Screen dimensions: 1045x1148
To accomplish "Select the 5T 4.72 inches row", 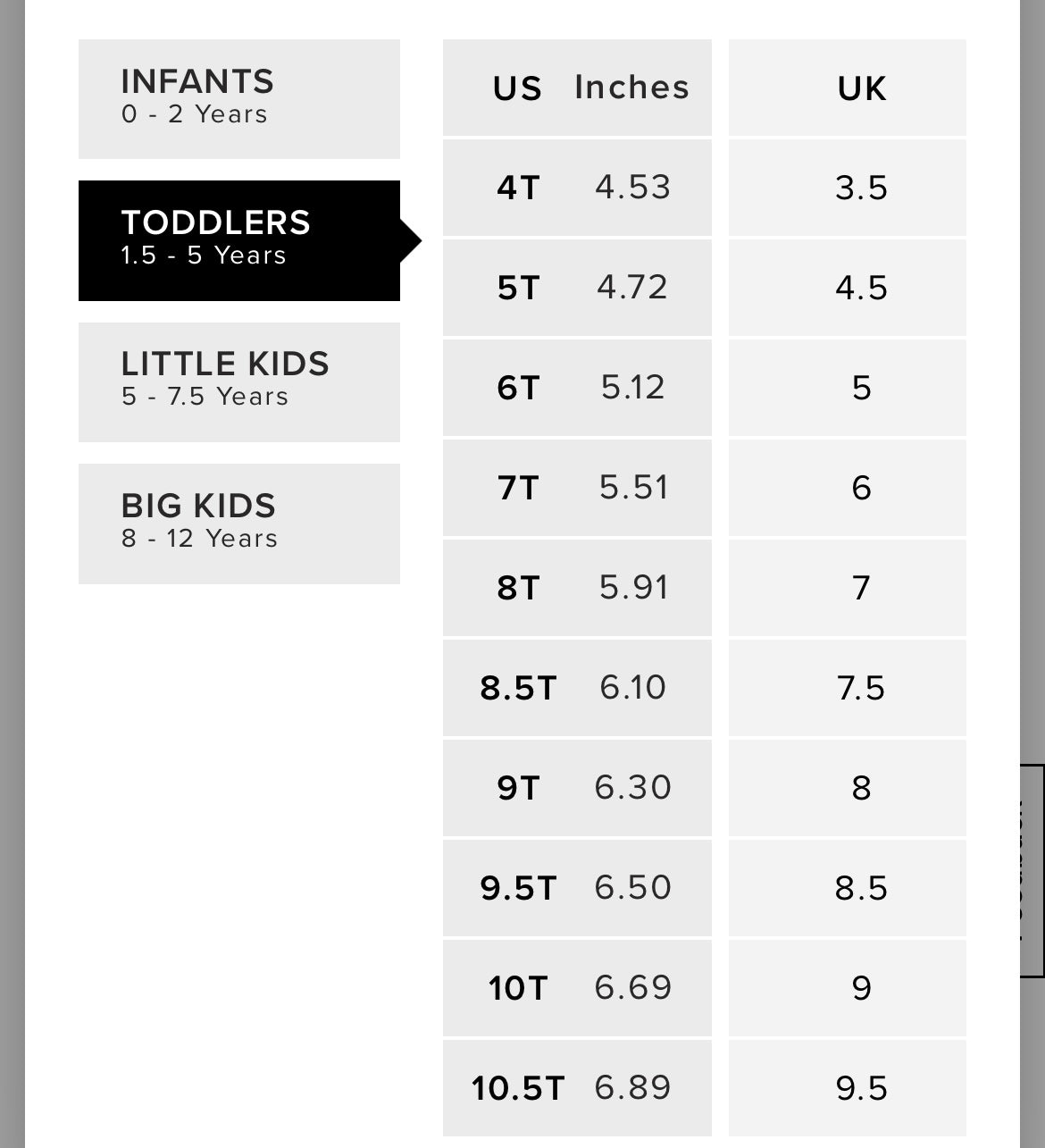I will coord(577,288).
